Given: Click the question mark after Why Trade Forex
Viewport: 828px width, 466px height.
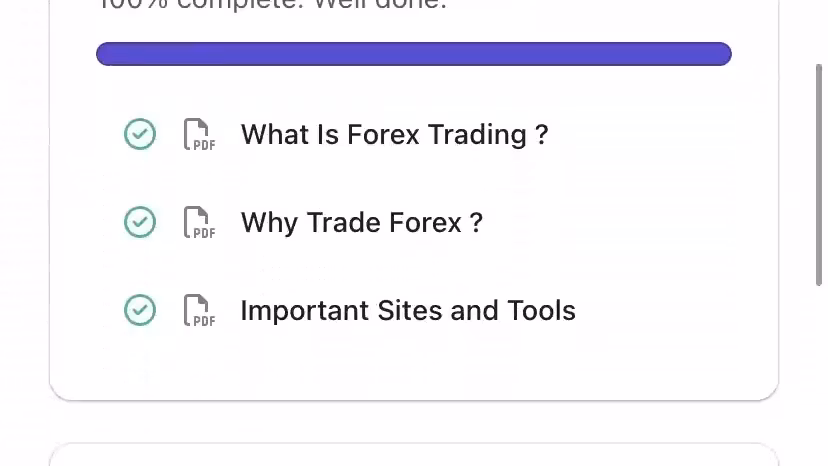Looking at the screenshot, I should tap(476, 222).
